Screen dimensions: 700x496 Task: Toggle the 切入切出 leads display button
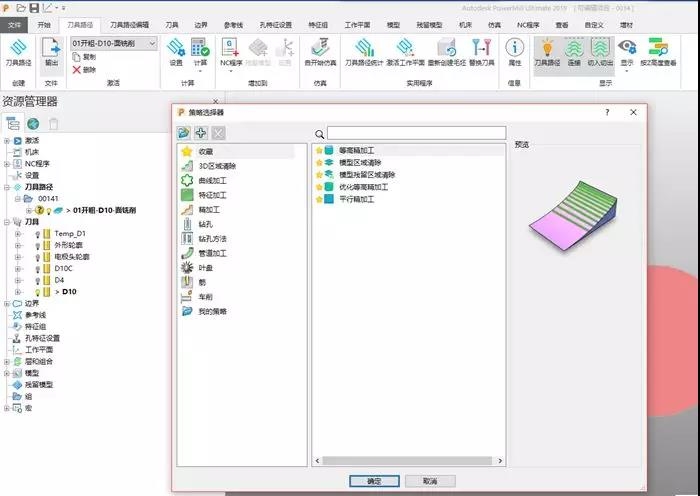pos(600,53)
